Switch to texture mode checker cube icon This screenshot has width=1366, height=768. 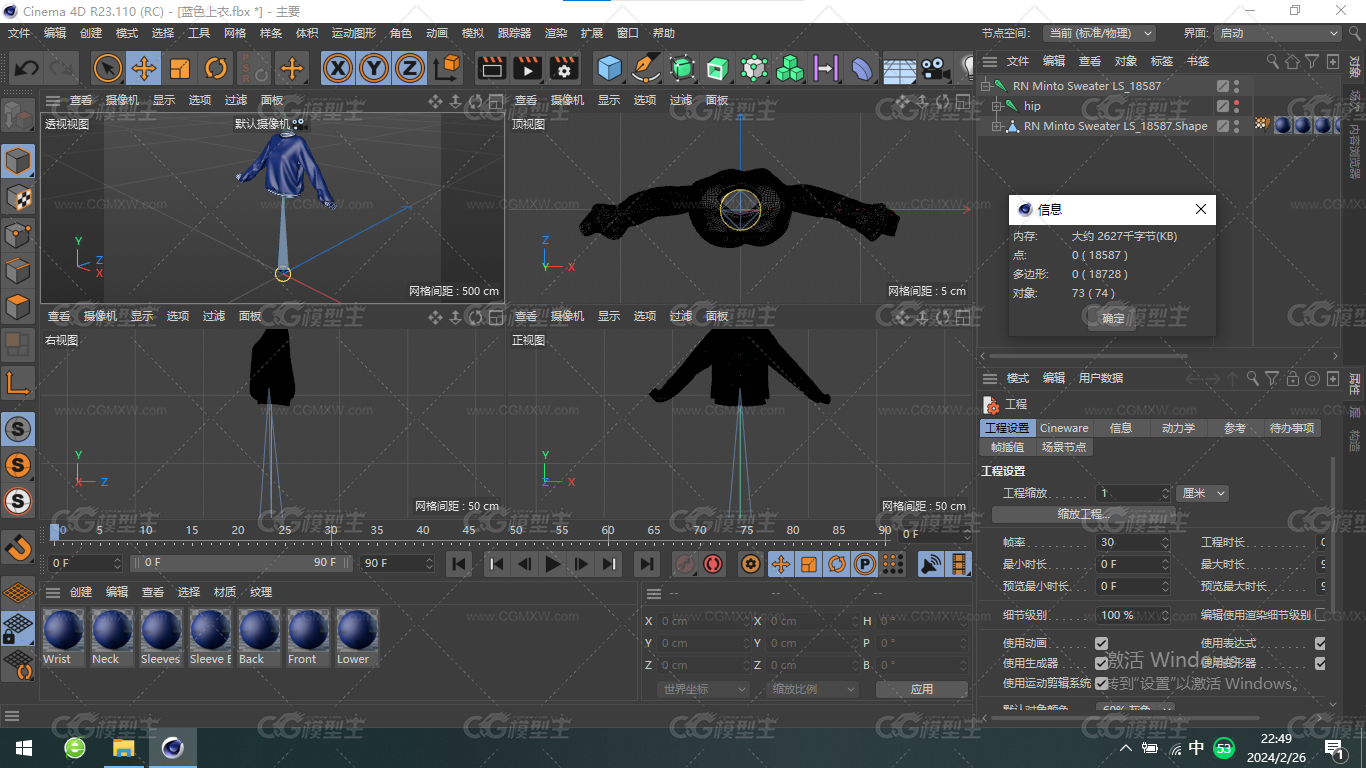point(18,198)
